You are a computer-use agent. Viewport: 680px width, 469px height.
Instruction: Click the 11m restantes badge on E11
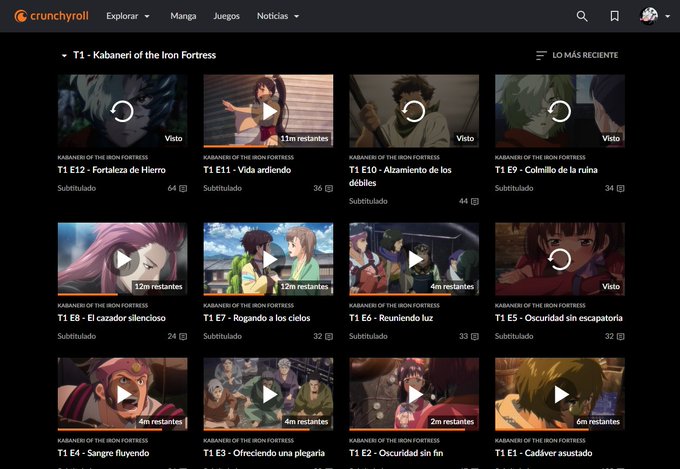click(x=304, y=138)
